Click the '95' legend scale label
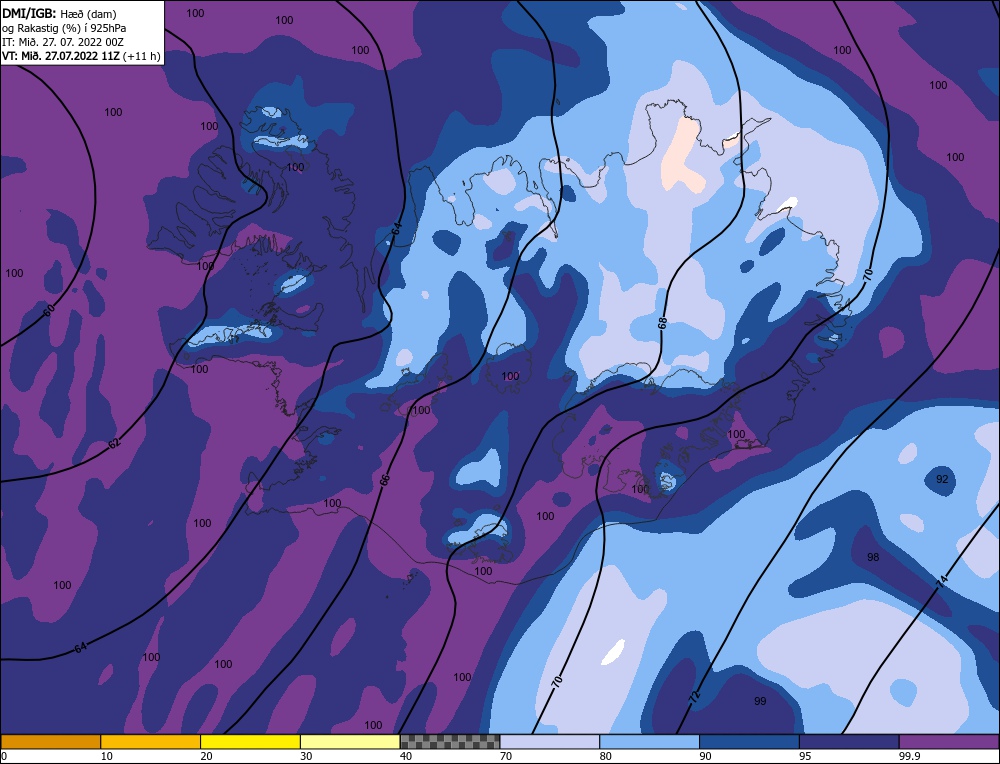1000x764 pixels. [x=805, y=756]
